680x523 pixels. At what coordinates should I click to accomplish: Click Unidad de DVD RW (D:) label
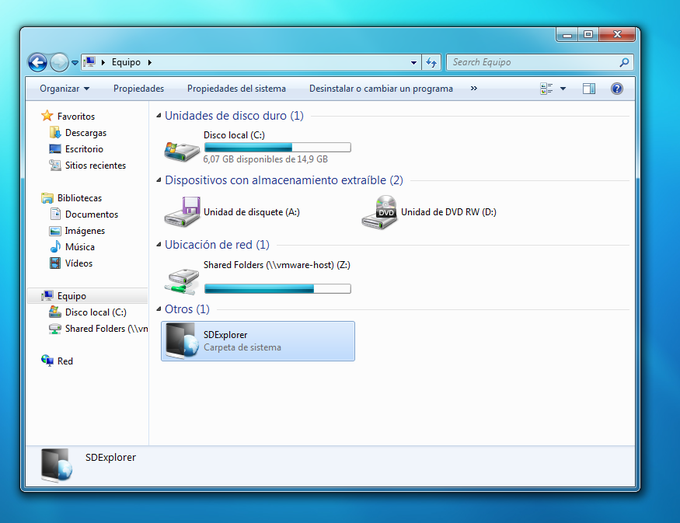click(x=448, y=212)
